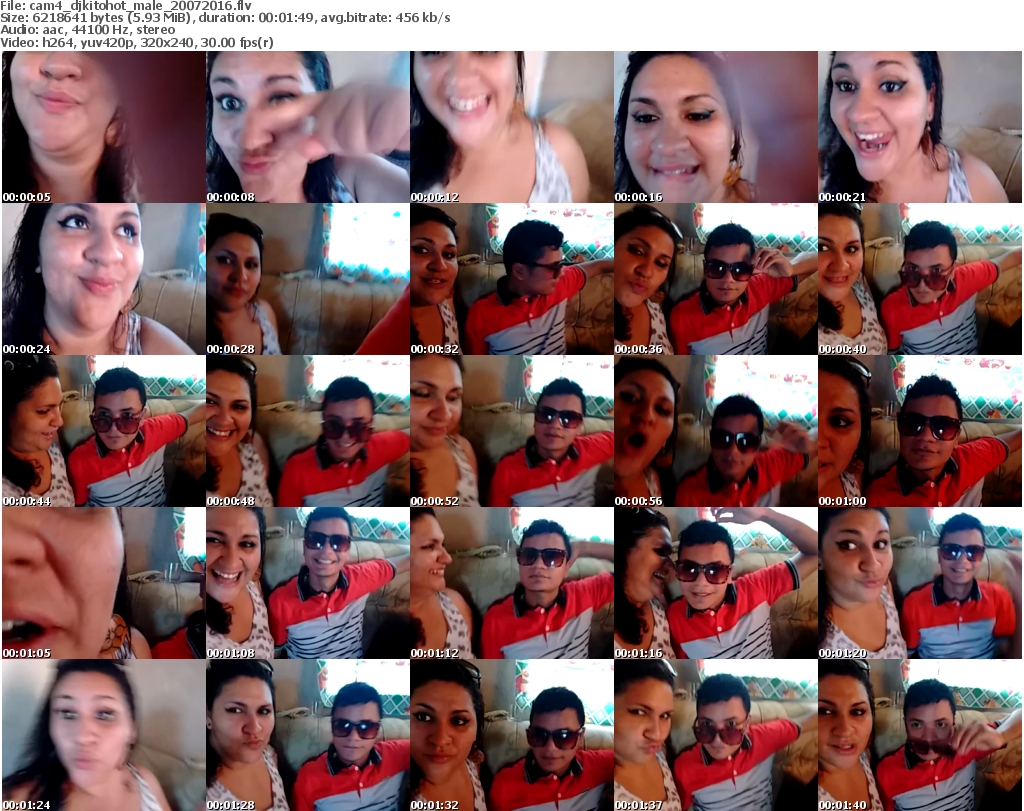1024x811 pixels.
Task: Select the thumbnail stamped 00:01:28
Action: point(308,735)
